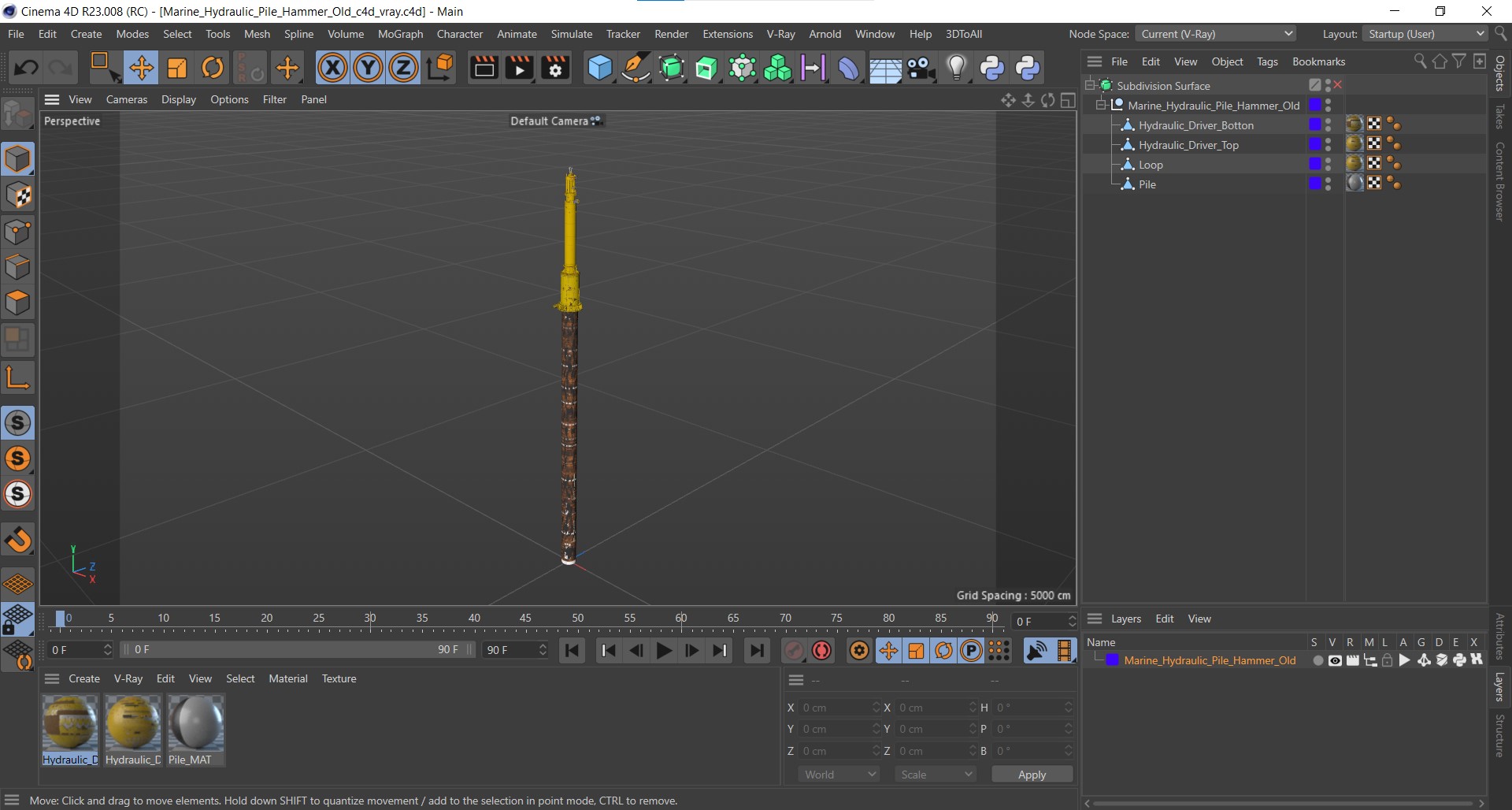The image size is (1512, 810).
Task: Open the File menu
Action: tap(16, 34)
